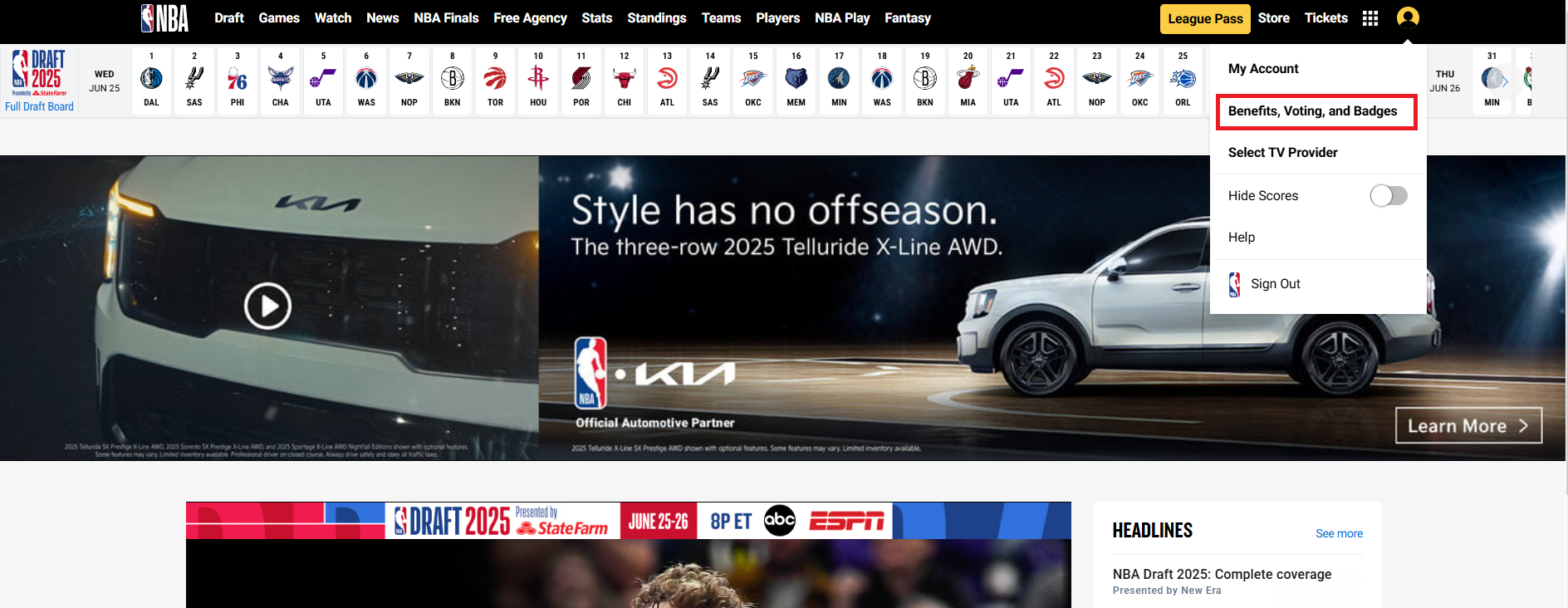Select pick 4 CHA Hornets logo

[x=281, y=78]
